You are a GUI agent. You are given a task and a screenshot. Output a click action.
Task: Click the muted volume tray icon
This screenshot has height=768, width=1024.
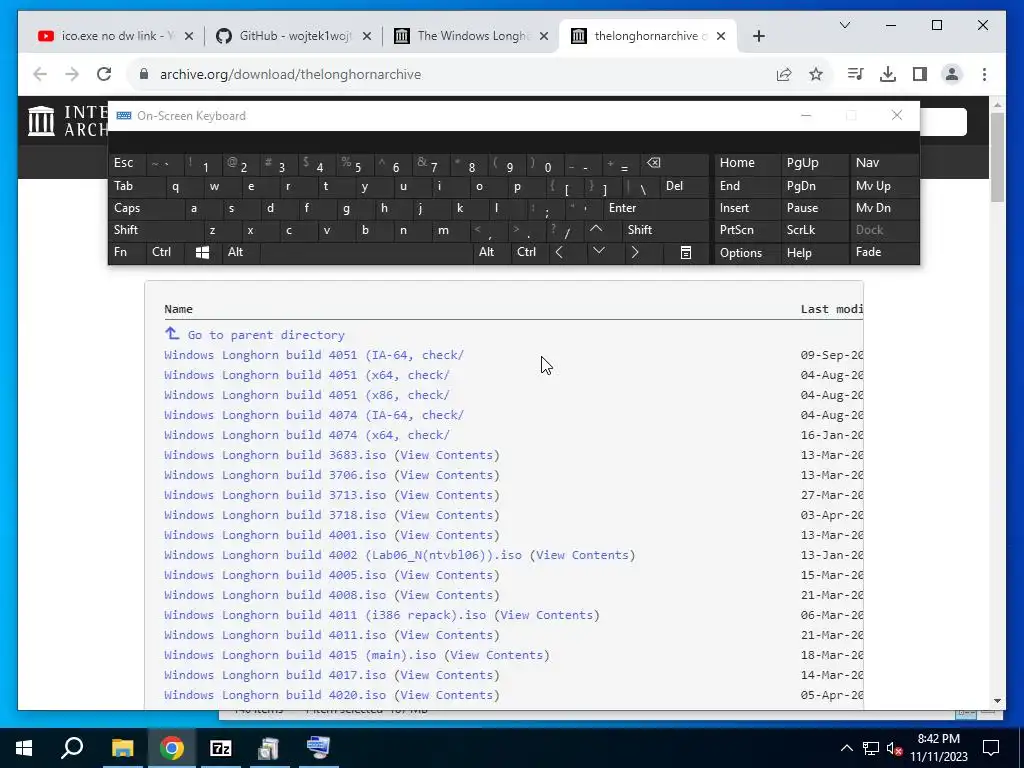pos(895,748)
